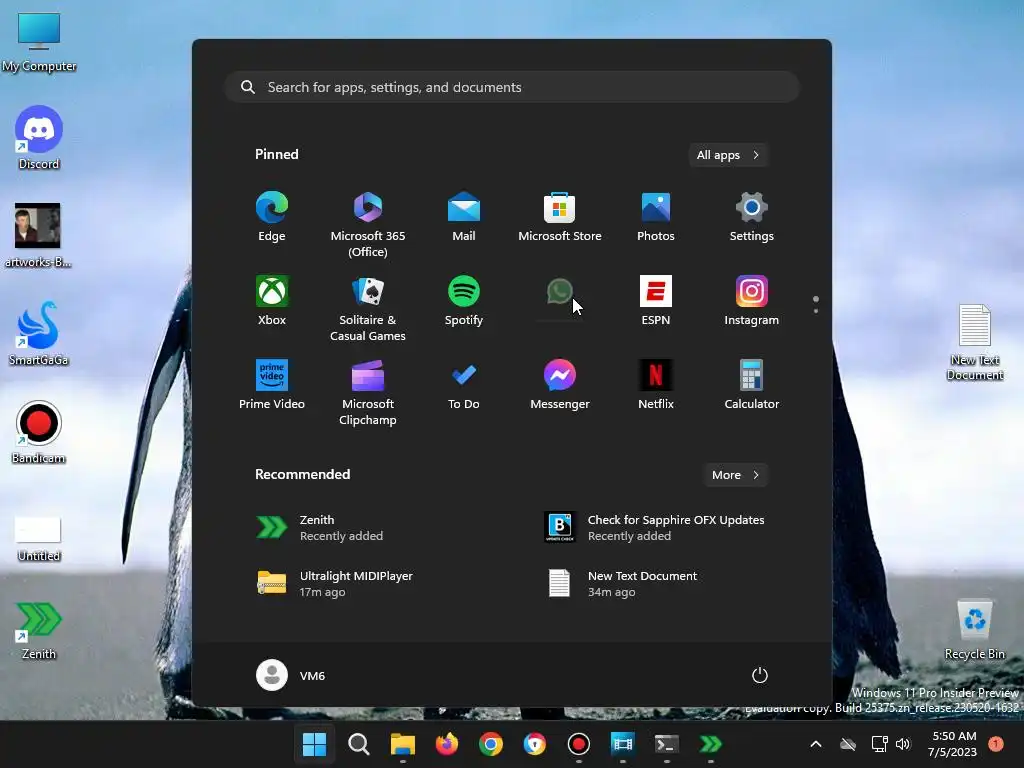Click the notification badge in tray
1024x768 pixels.
pyautogui.click(x=996, y=744)
